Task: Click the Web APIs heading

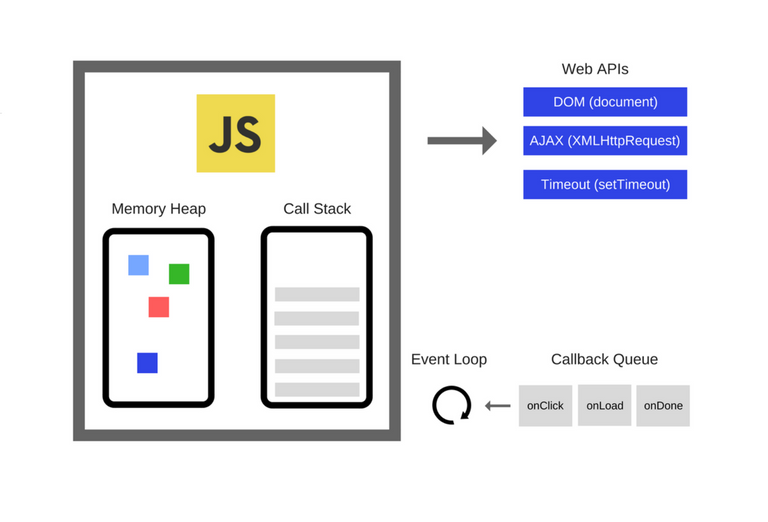Action: (x=595, y=69)
